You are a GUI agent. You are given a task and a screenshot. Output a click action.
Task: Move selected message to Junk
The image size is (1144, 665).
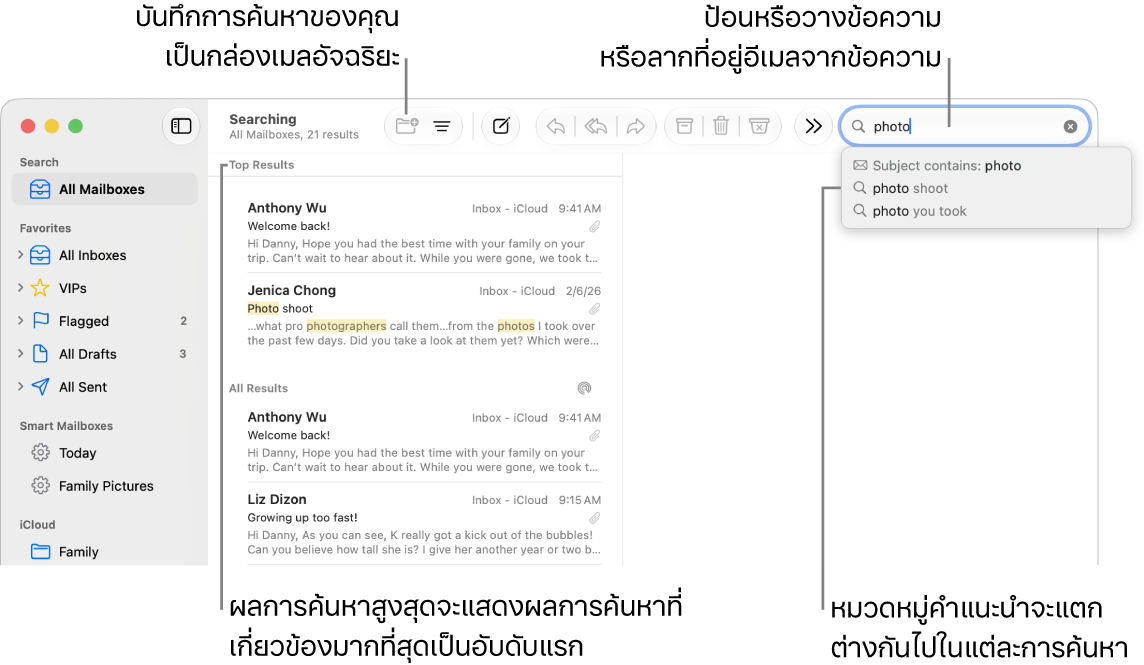point(759,126)
